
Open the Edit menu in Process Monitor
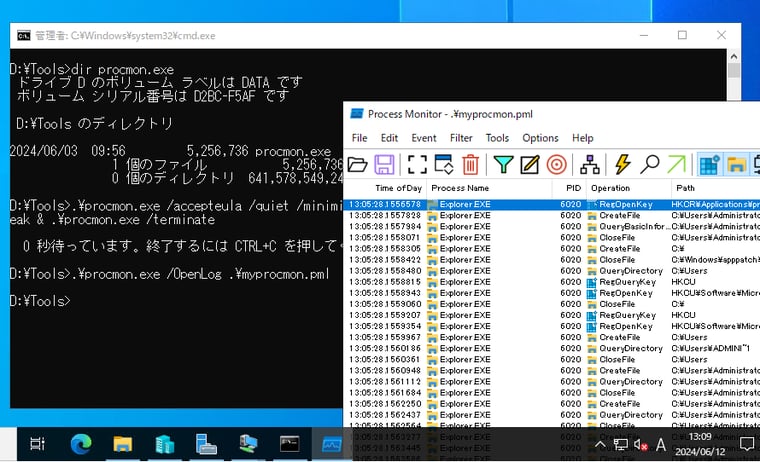[x=389, y=138]
